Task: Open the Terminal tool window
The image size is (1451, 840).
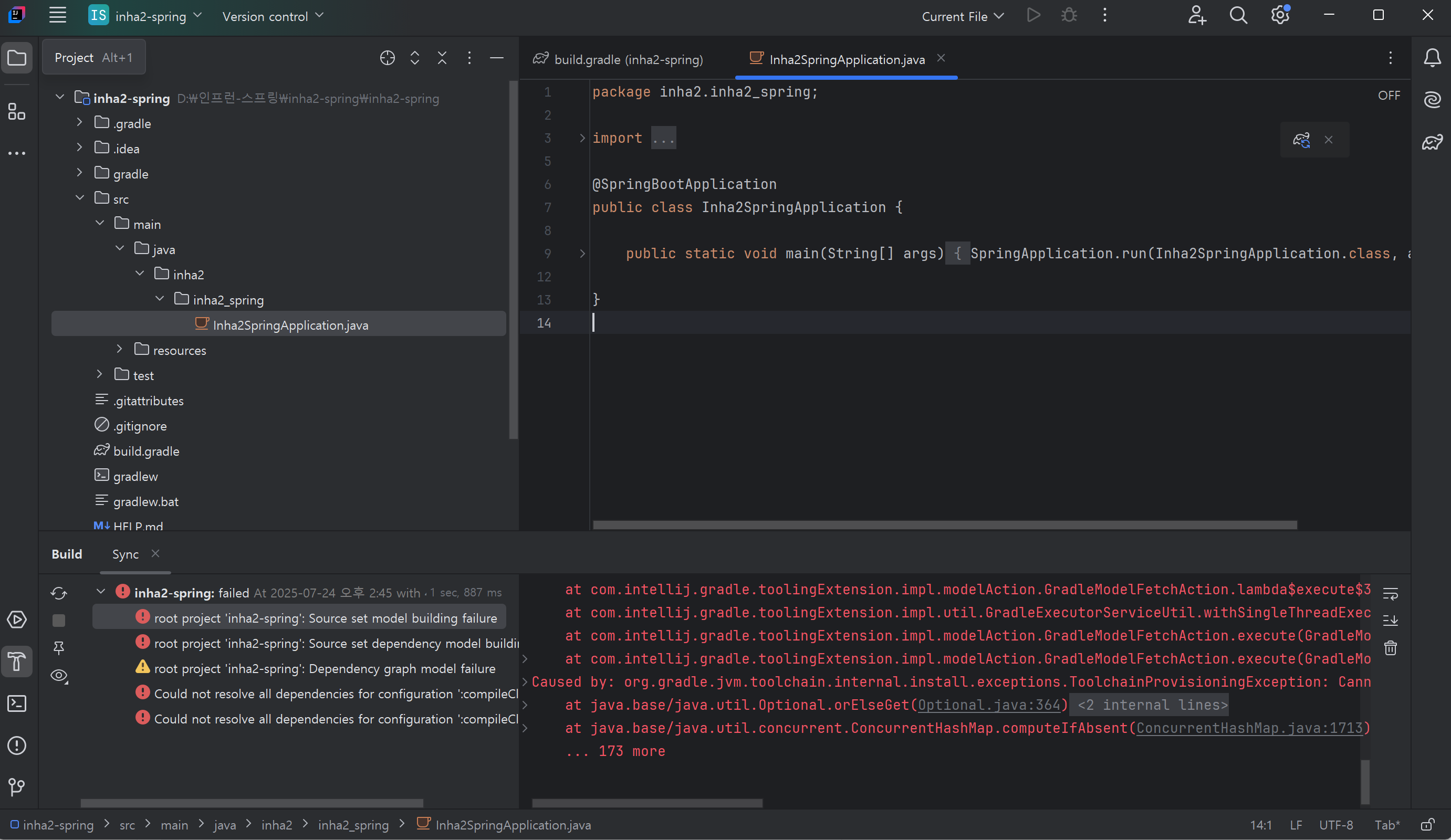Action: (x=17, y=703)
